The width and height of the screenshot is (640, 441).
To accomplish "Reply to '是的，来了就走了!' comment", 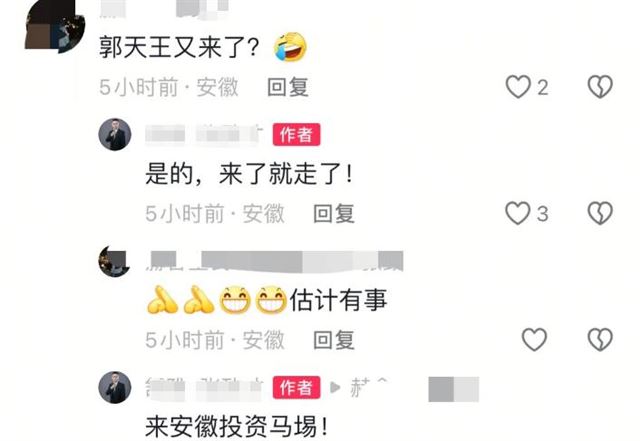I will coord(334,214).
